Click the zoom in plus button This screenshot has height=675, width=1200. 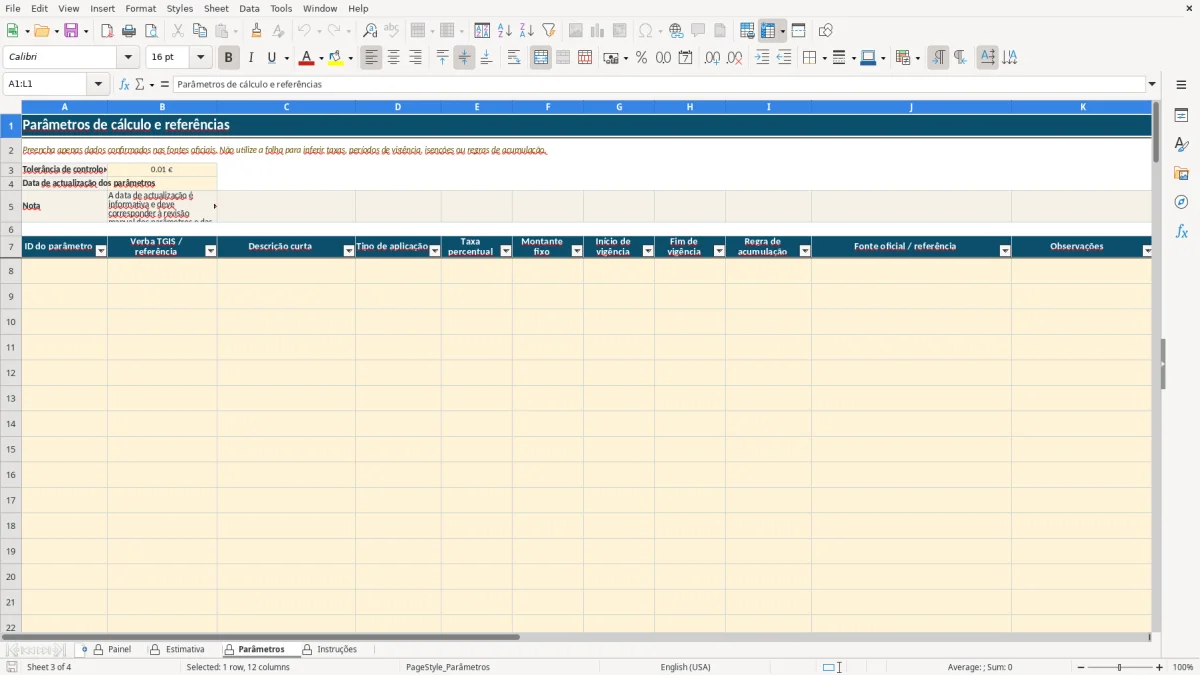tap(1160, 667)
